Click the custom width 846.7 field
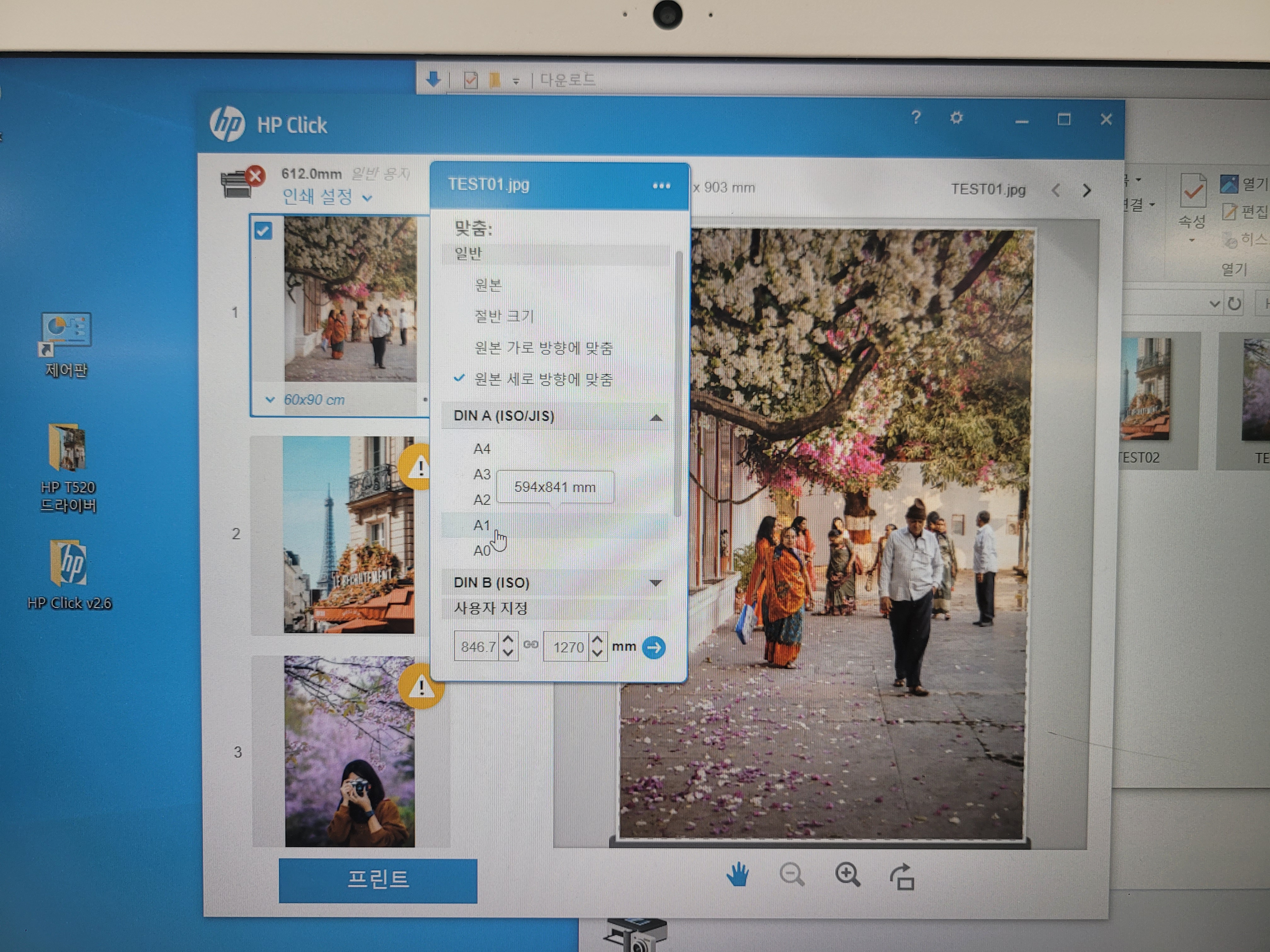Screen dimensions: 1270x952 click(x=478, y=647)
